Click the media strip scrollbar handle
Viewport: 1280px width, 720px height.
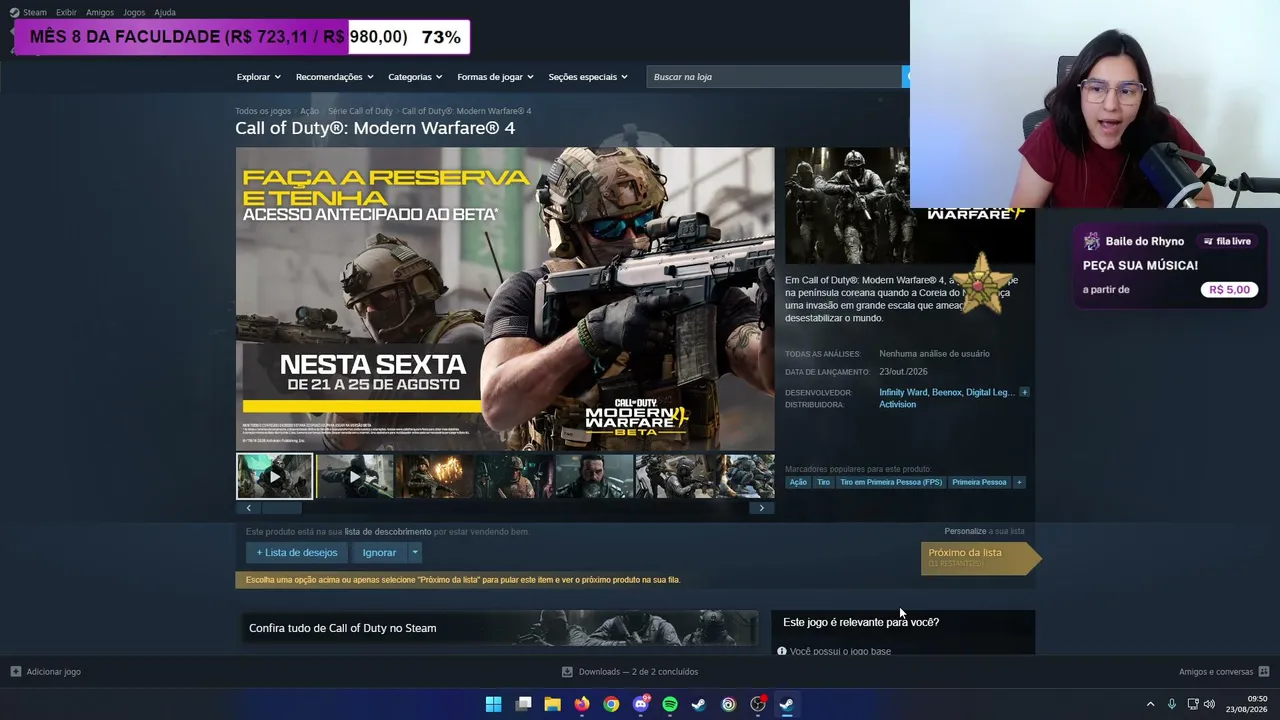pyautogui.click(x=281, y=508)
